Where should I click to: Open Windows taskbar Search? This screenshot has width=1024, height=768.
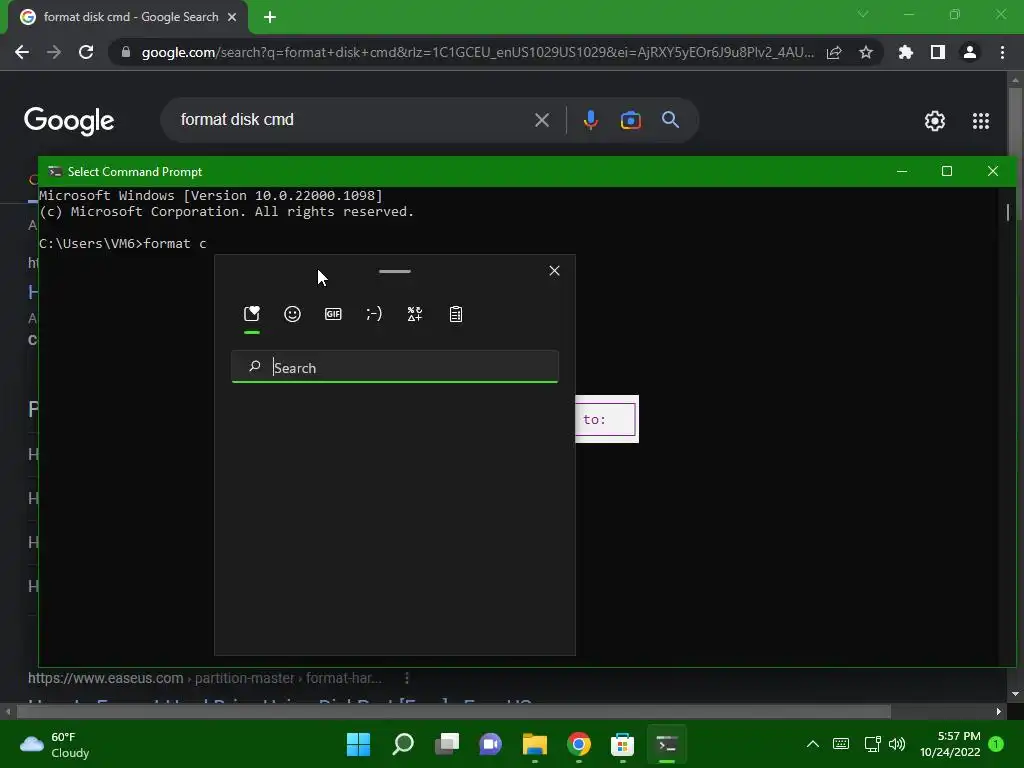click(x=402, y=744)
